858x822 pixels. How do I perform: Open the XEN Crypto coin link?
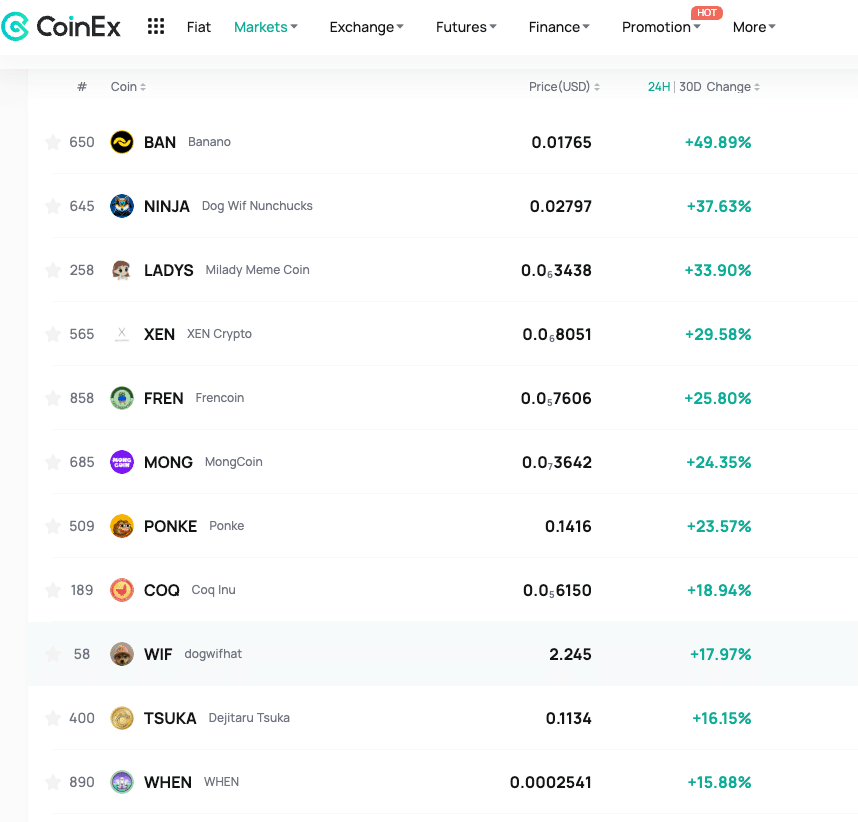[160, 334]
